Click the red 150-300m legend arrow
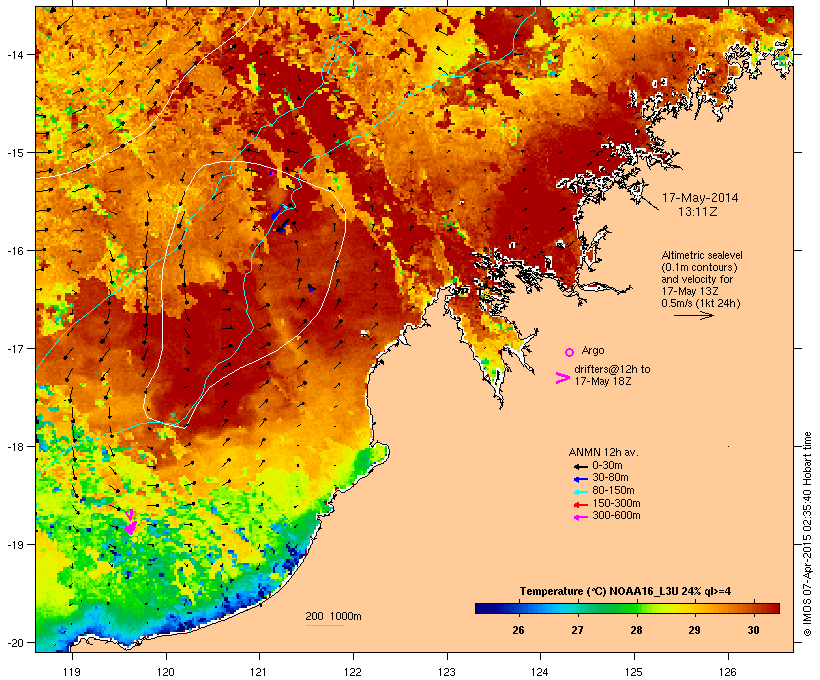This screenshot has height=680, width=820. coord(581,505)
